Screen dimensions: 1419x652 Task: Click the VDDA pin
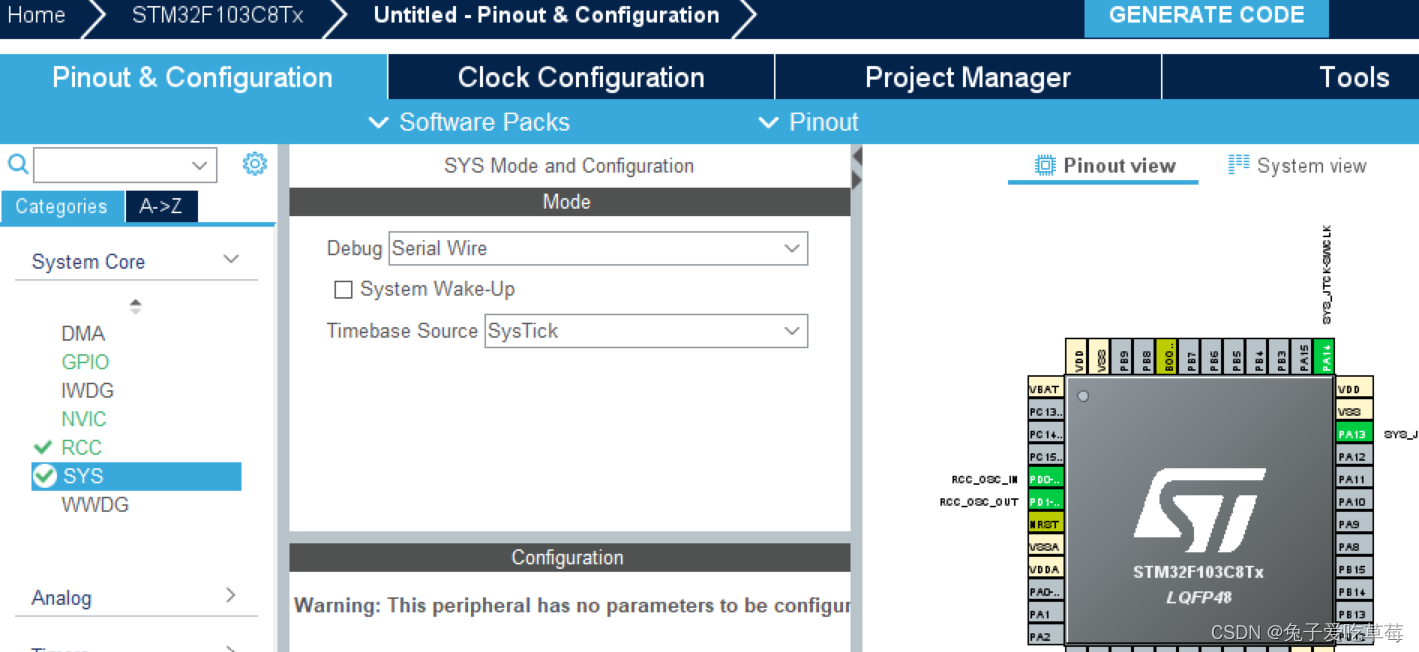click(x=1046, y=569)
